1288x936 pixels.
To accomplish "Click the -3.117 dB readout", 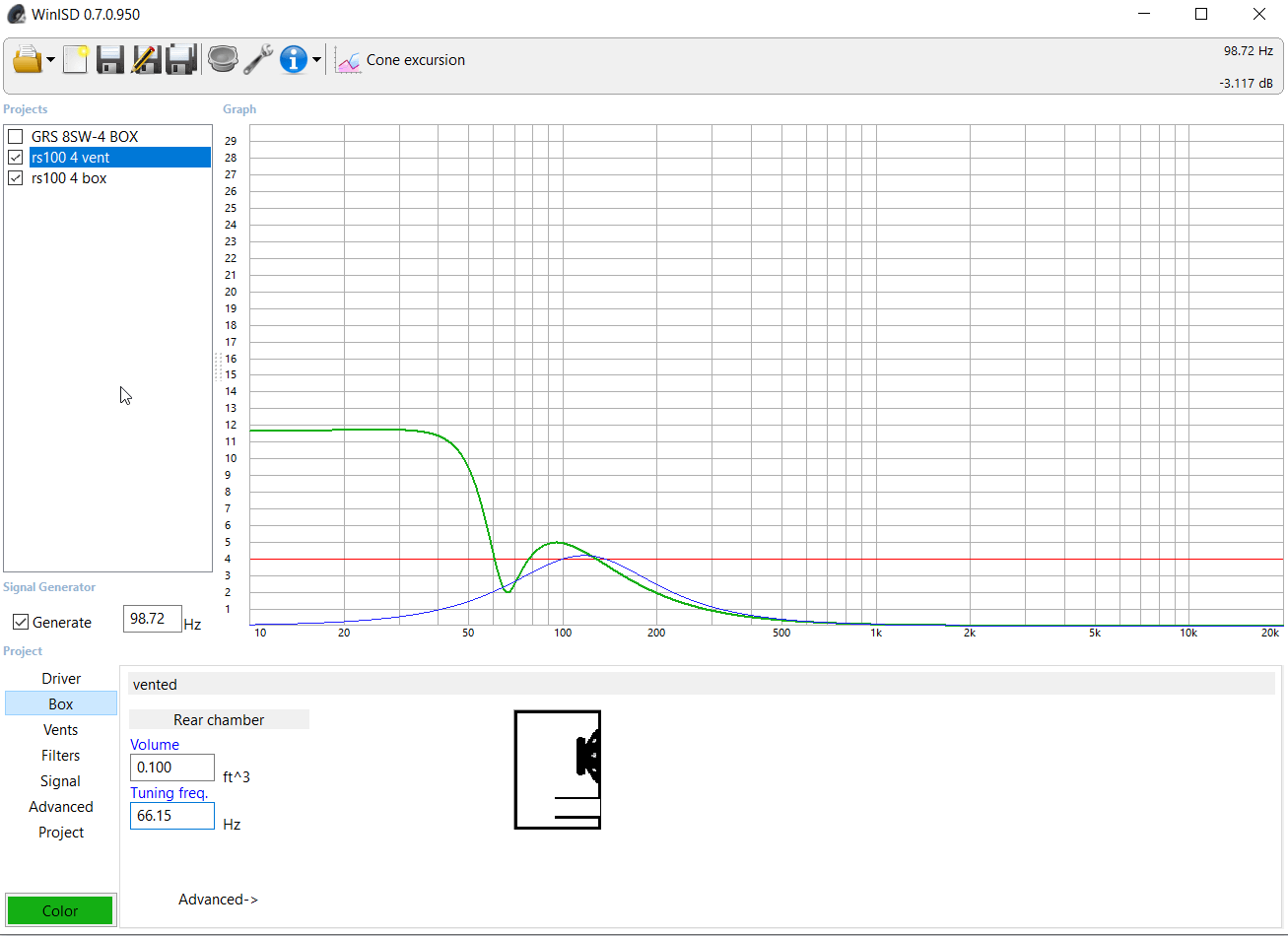I will coord(1247,84).
